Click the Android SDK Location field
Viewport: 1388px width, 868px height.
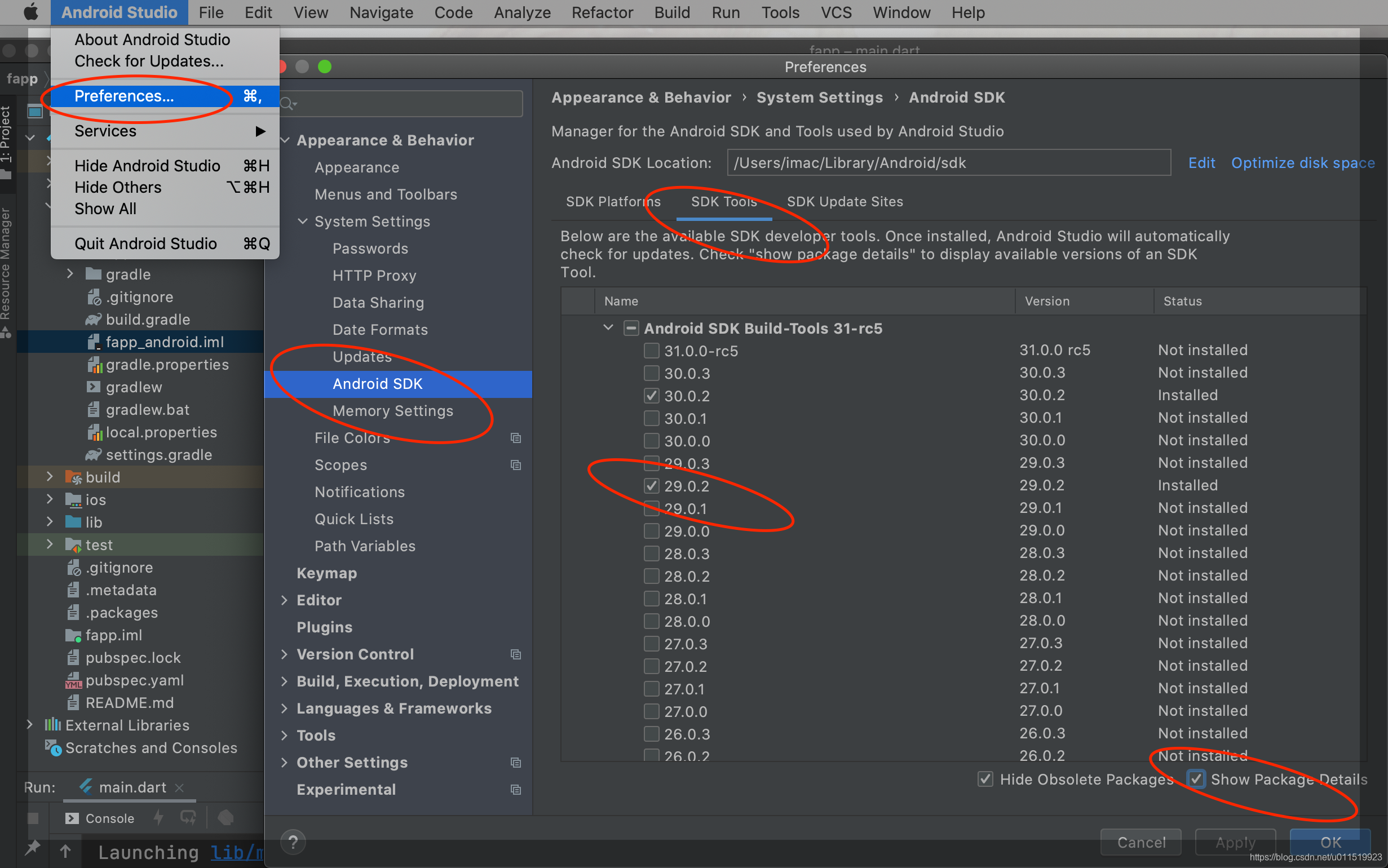pyautogui.click(x=948, y=163)
